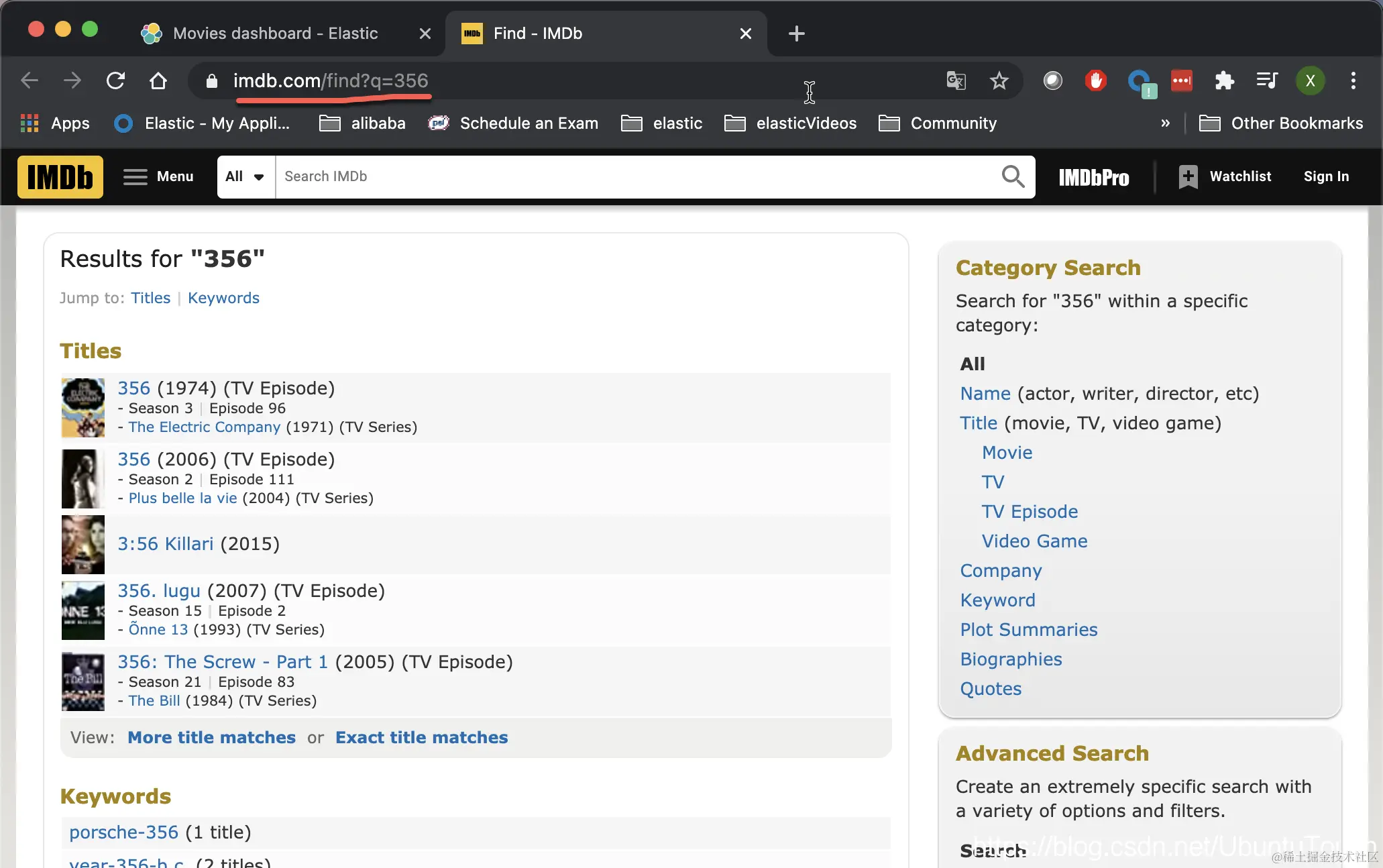Open The Electric Company series link
1383x868 pixels.
point(204,427)
